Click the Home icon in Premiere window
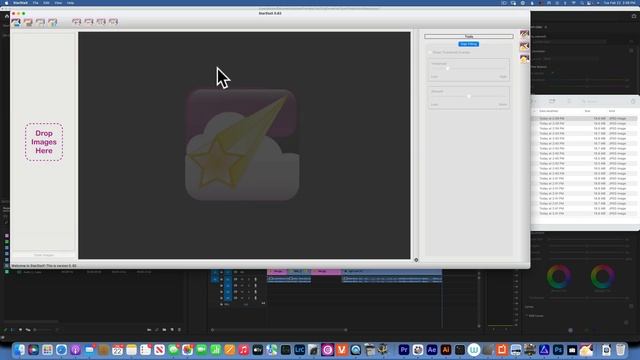The image size is (640, 360). 7,16
